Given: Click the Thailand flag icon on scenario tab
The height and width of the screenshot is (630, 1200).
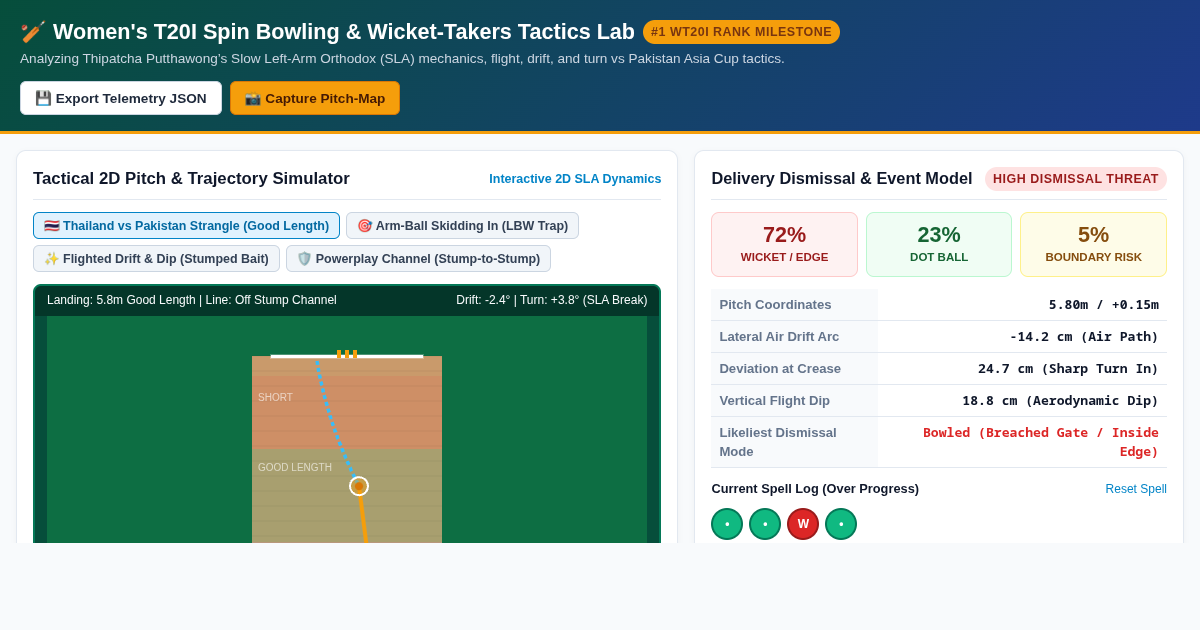Looking at the screenshot, I should click(x=52, y=226).
